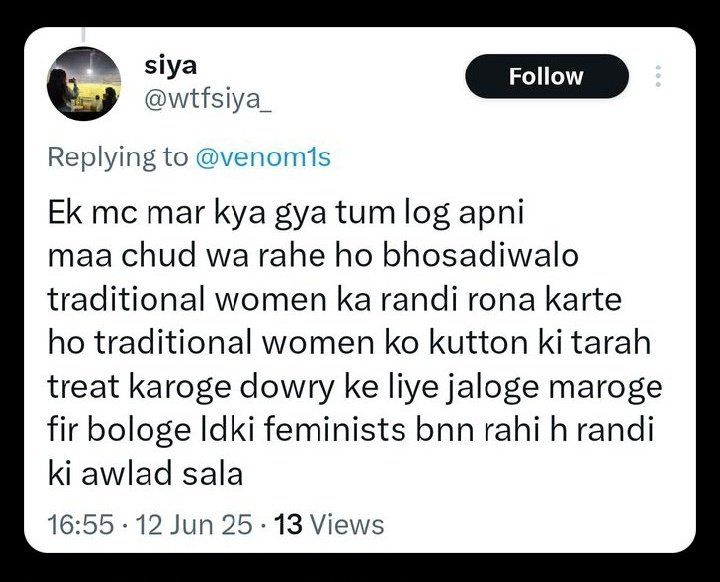Click the last line ki awlad sala

[145, 474]
